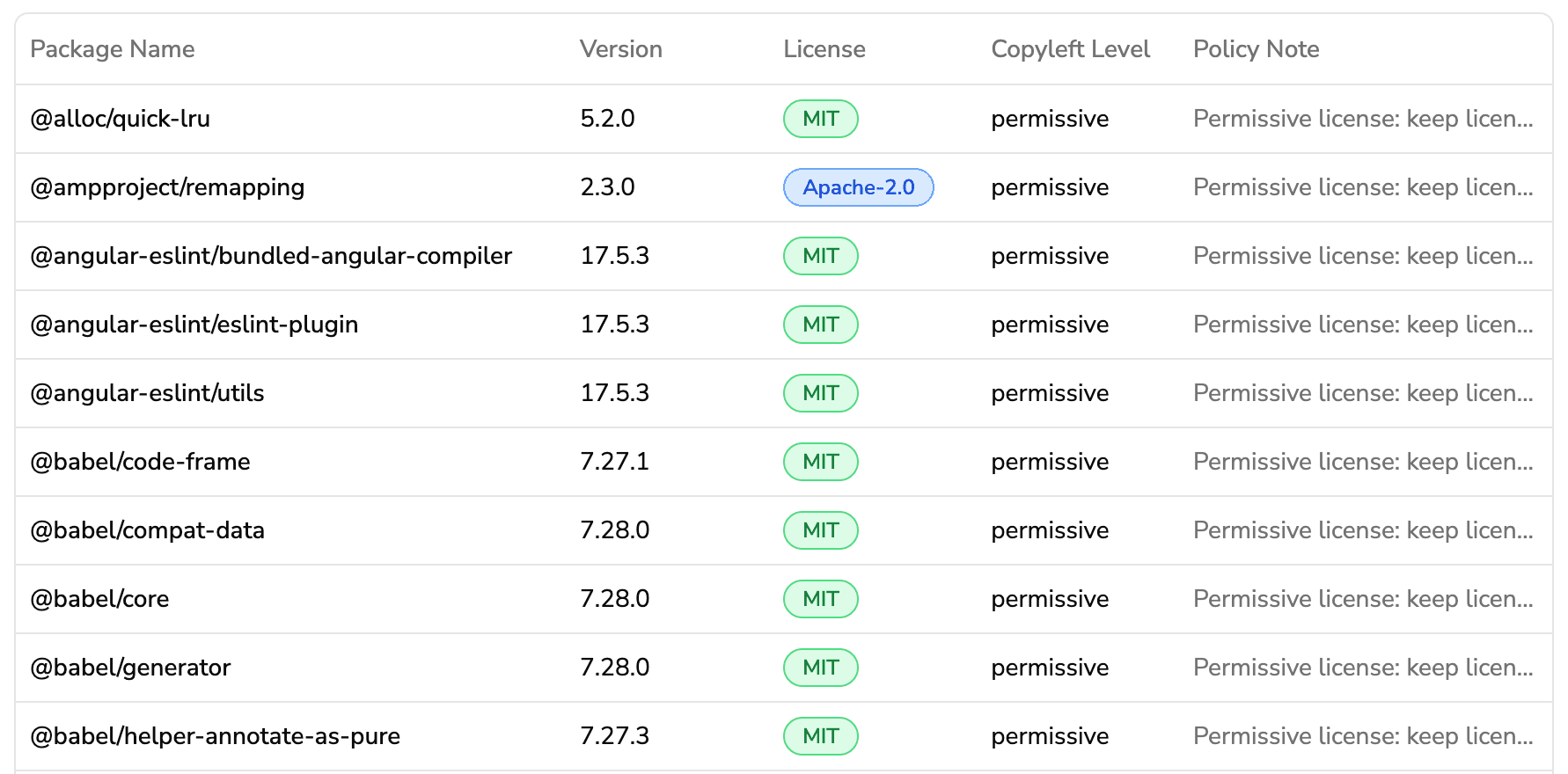
Task: Click policy note for @babel/helper-annotate-as-pure
Action: [x=1363, y=736]
